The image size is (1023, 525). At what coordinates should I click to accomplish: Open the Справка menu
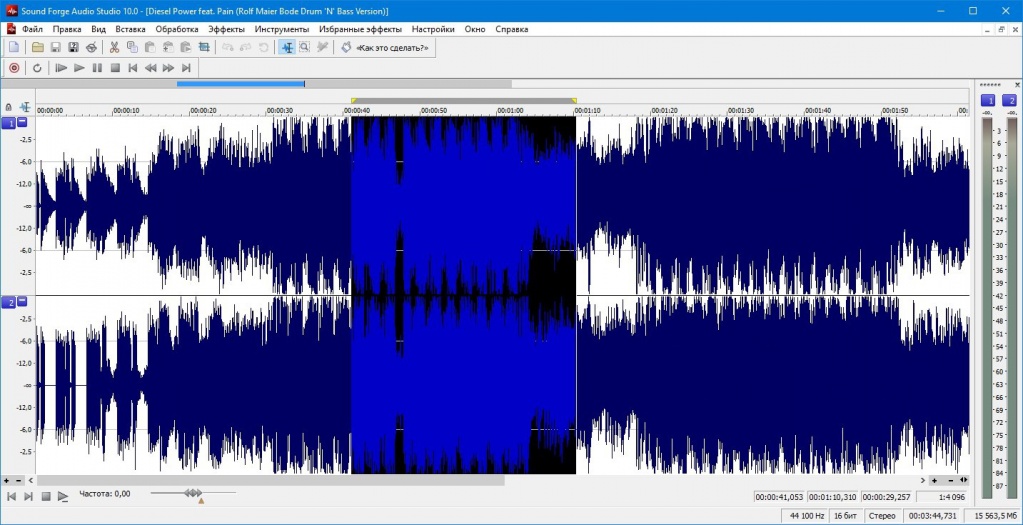512,29
